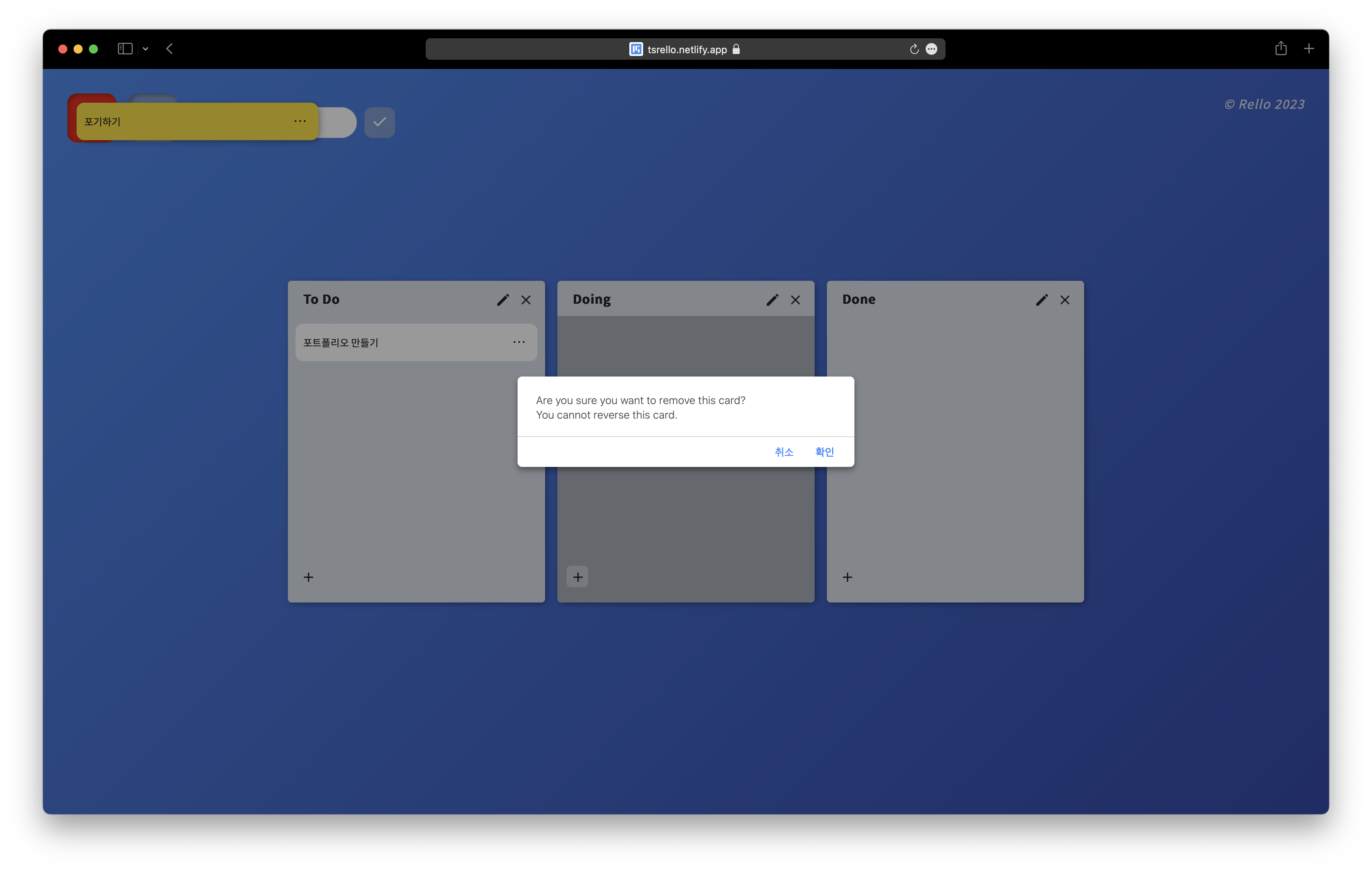The width and height of the screenshot is (1372, 871).
Task: Click the edit pencil on To Do list
Action: pos(503,300)
